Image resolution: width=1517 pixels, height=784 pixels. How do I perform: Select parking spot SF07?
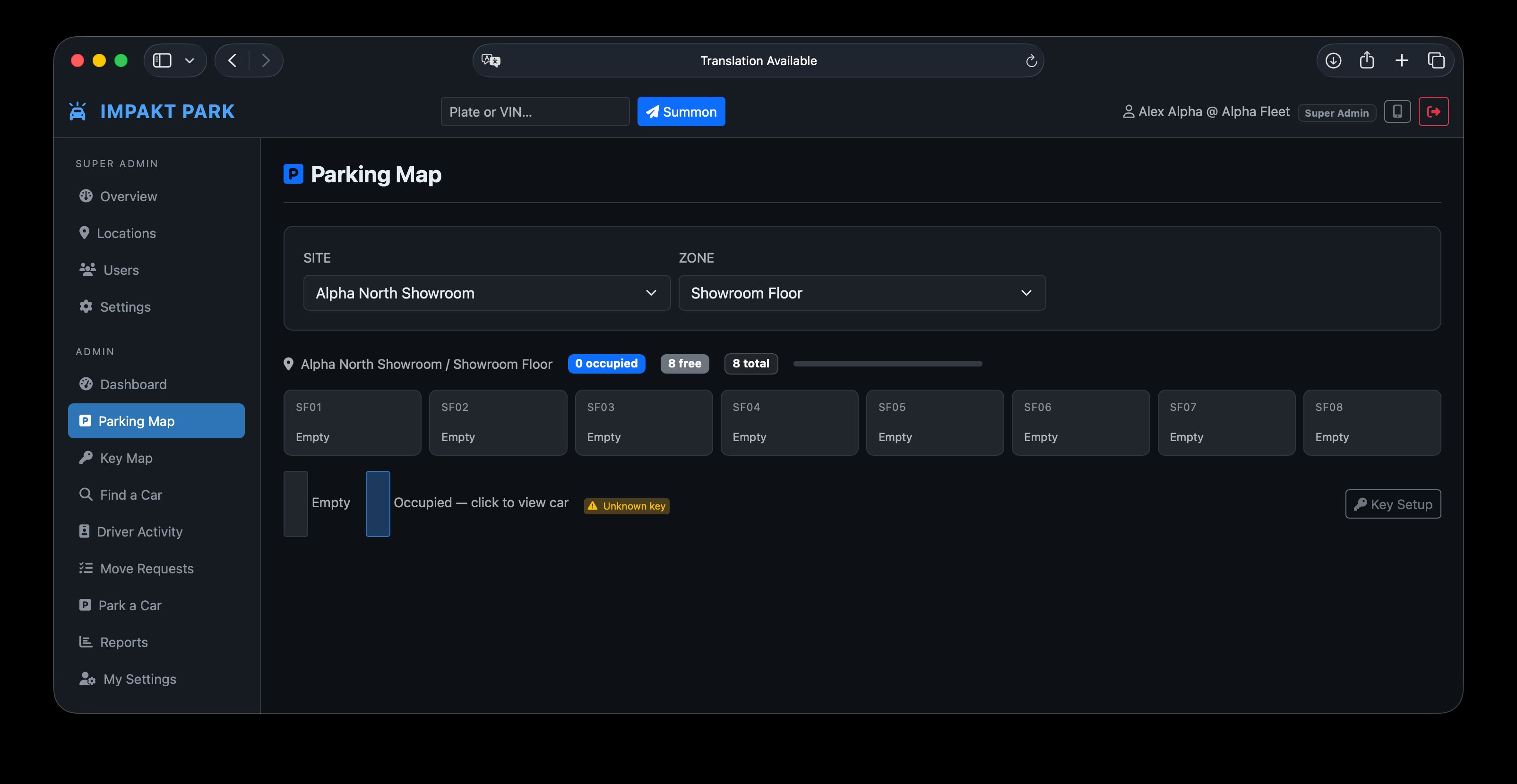tap(1226, 423)
